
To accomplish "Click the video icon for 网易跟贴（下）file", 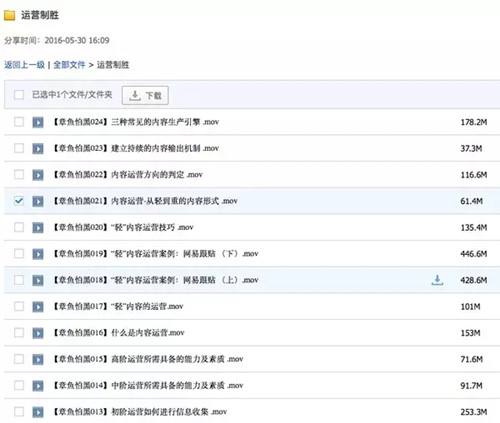I will [38, 254].
